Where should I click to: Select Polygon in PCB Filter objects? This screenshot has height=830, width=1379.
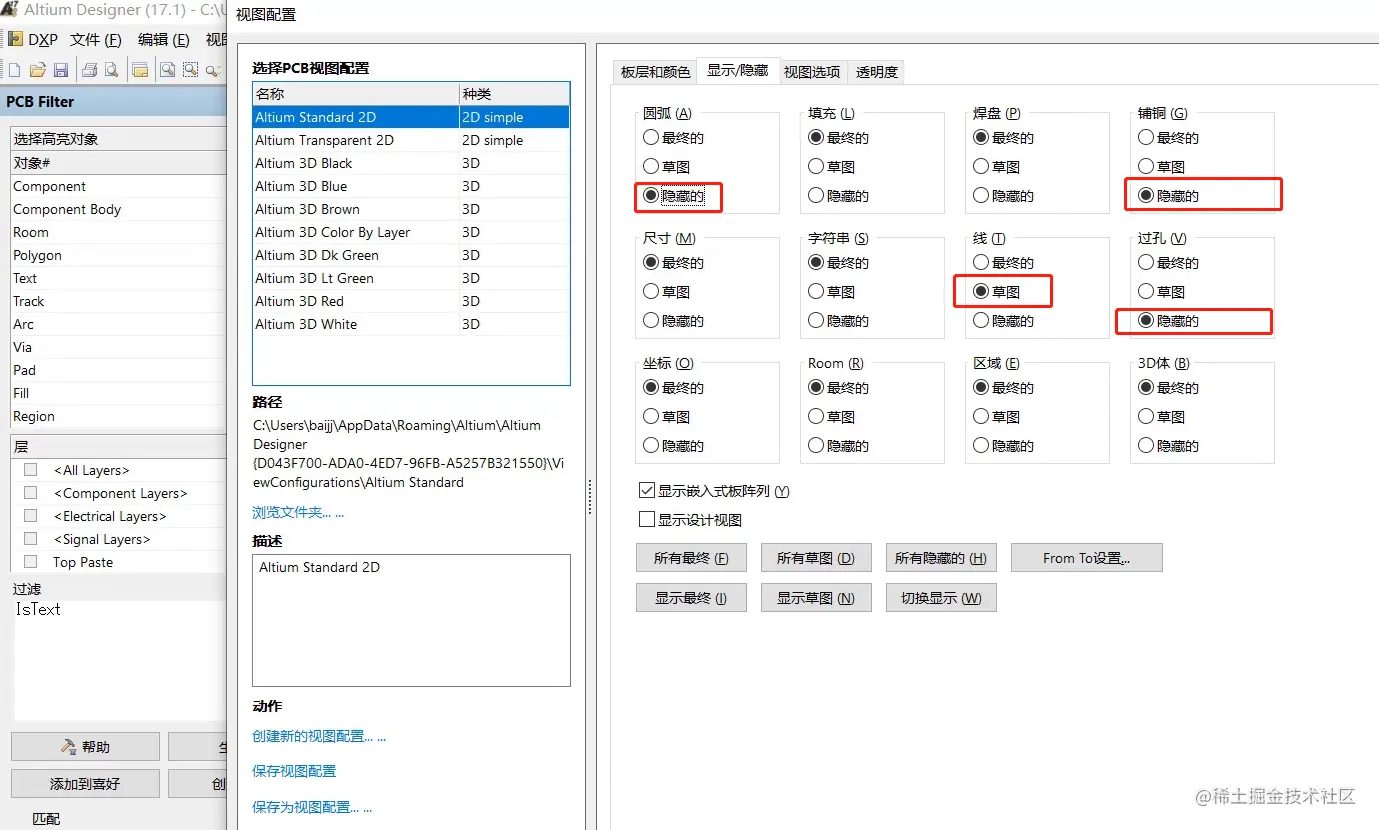click(119, 255)
